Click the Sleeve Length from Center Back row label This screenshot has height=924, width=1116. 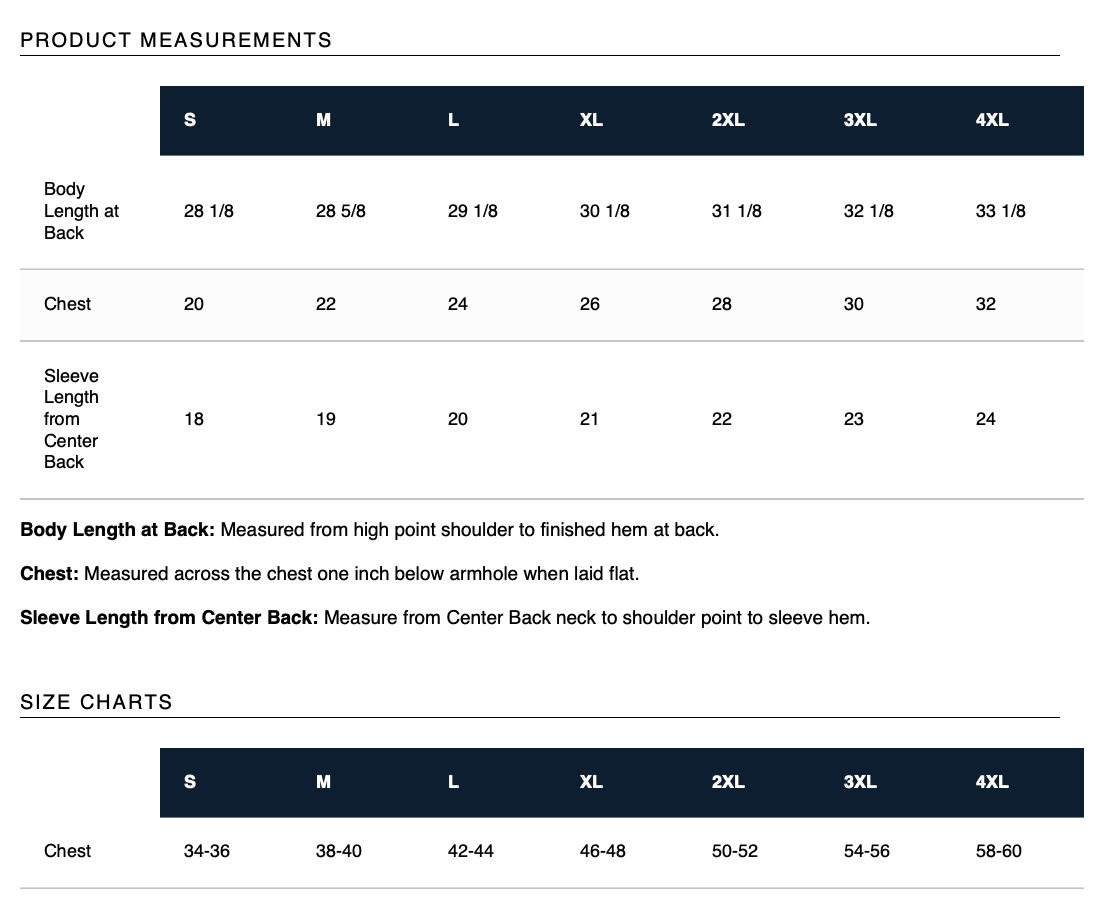click(71, 419)
